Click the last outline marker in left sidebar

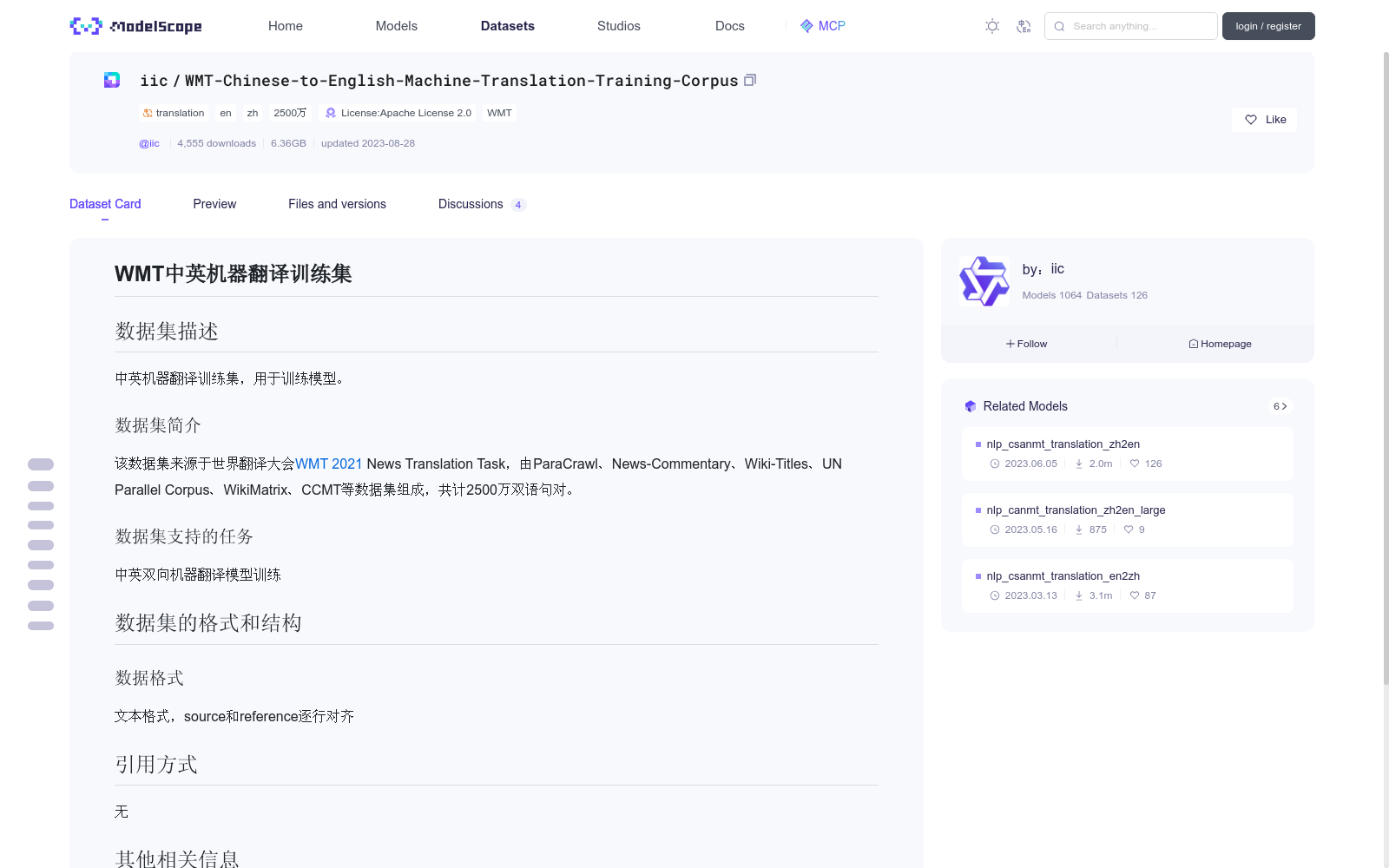(41, 626)
